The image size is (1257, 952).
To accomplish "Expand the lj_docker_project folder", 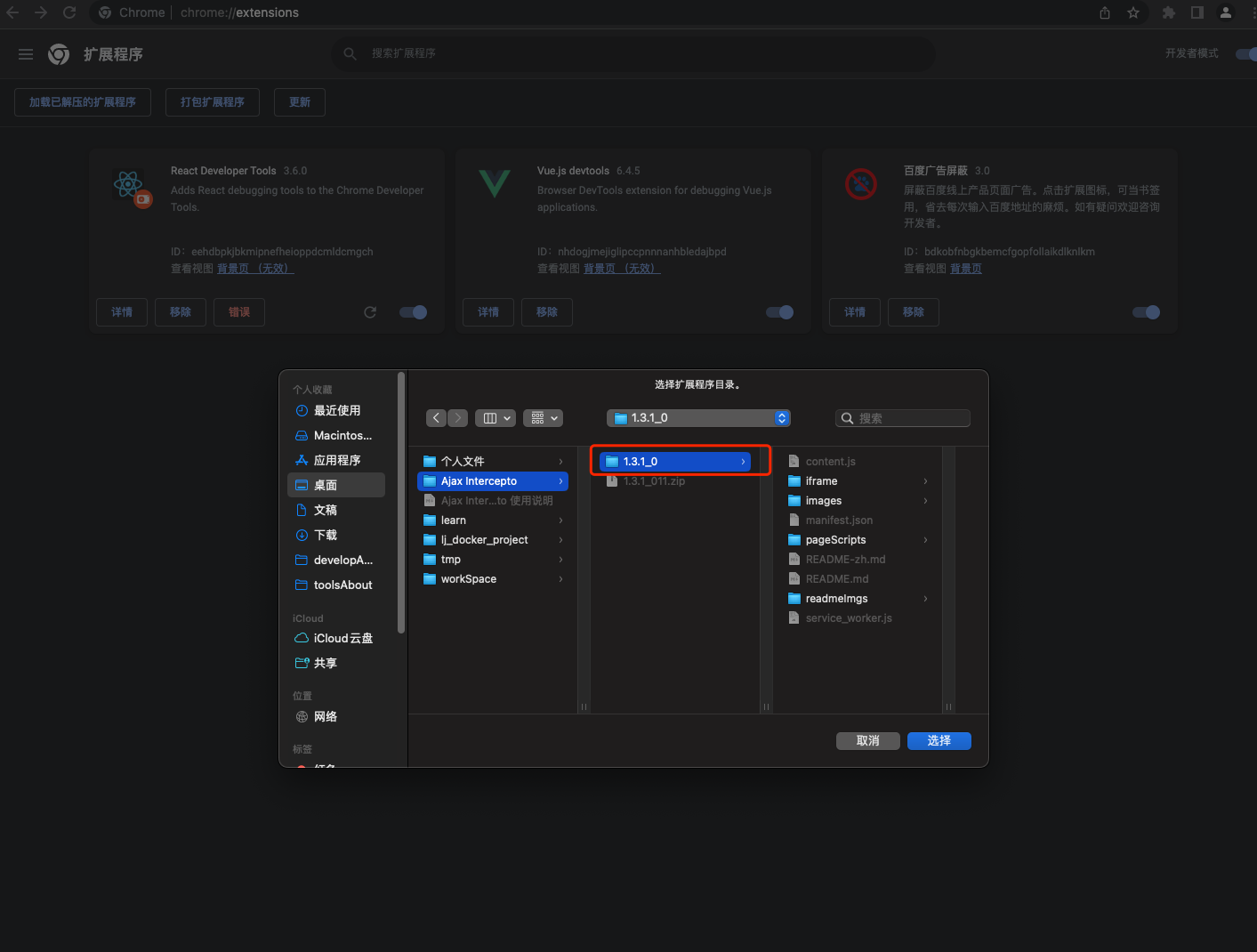I will (x=560, y=540).
